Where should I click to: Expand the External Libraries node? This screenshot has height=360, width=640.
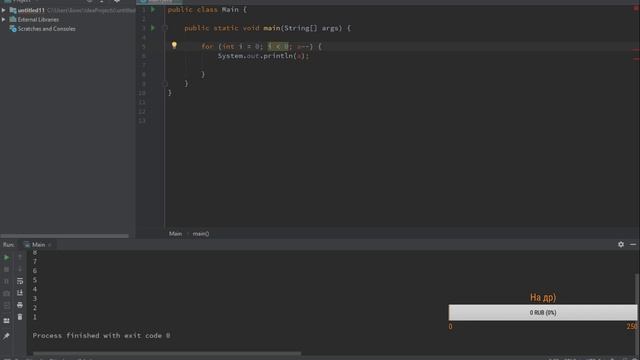pos(4,19)
